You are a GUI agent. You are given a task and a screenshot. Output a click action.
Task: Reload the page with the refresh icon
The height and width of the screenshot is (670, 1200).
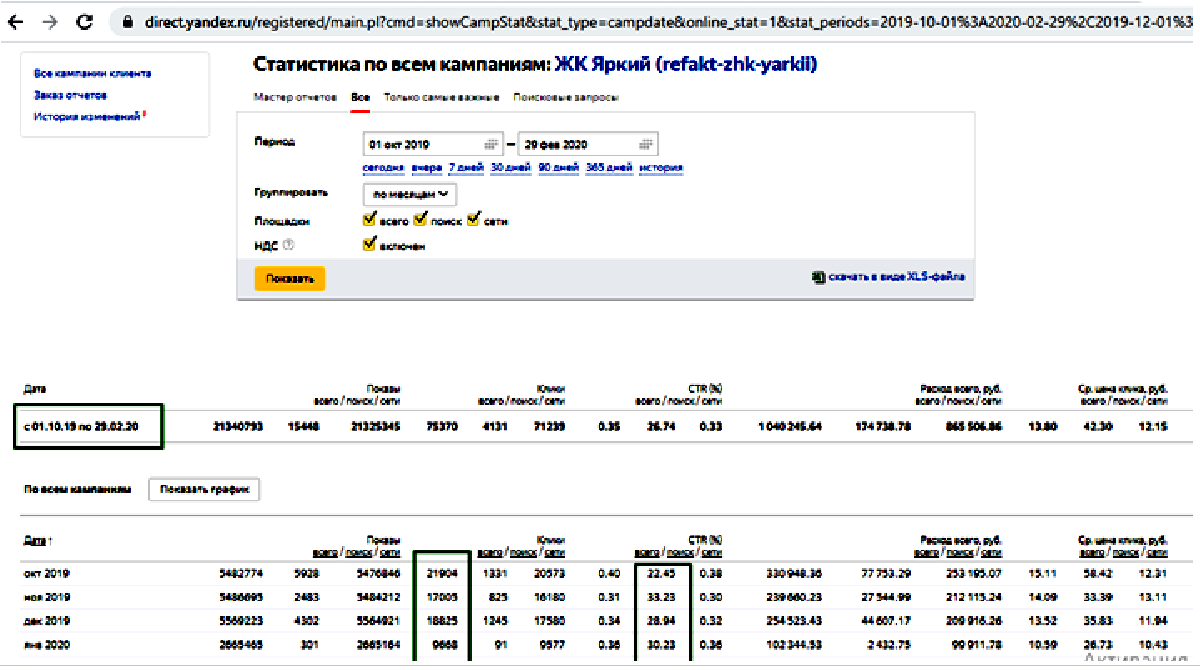[85, 20]
